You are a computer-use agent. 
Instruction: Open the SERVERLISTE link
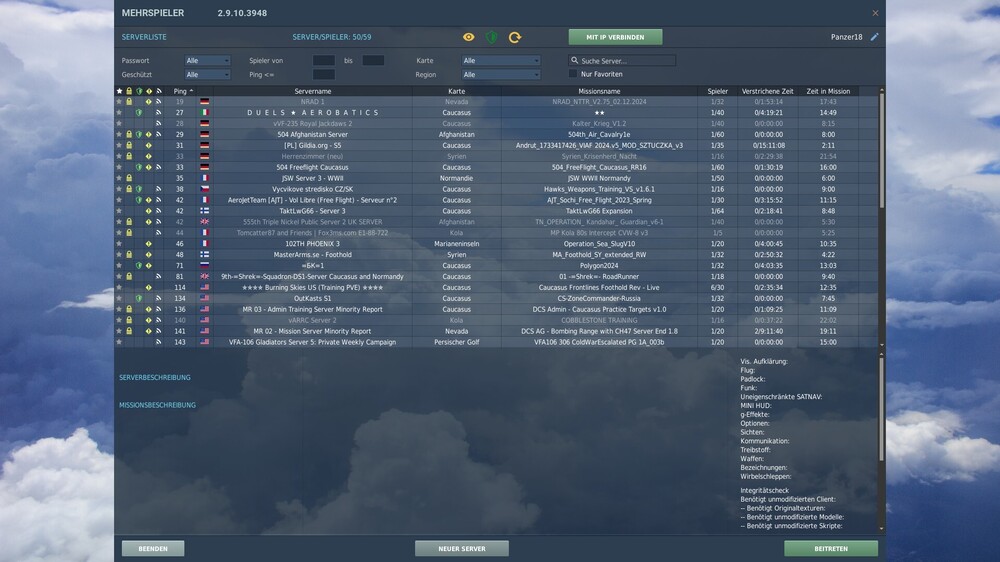pos(144,37)
